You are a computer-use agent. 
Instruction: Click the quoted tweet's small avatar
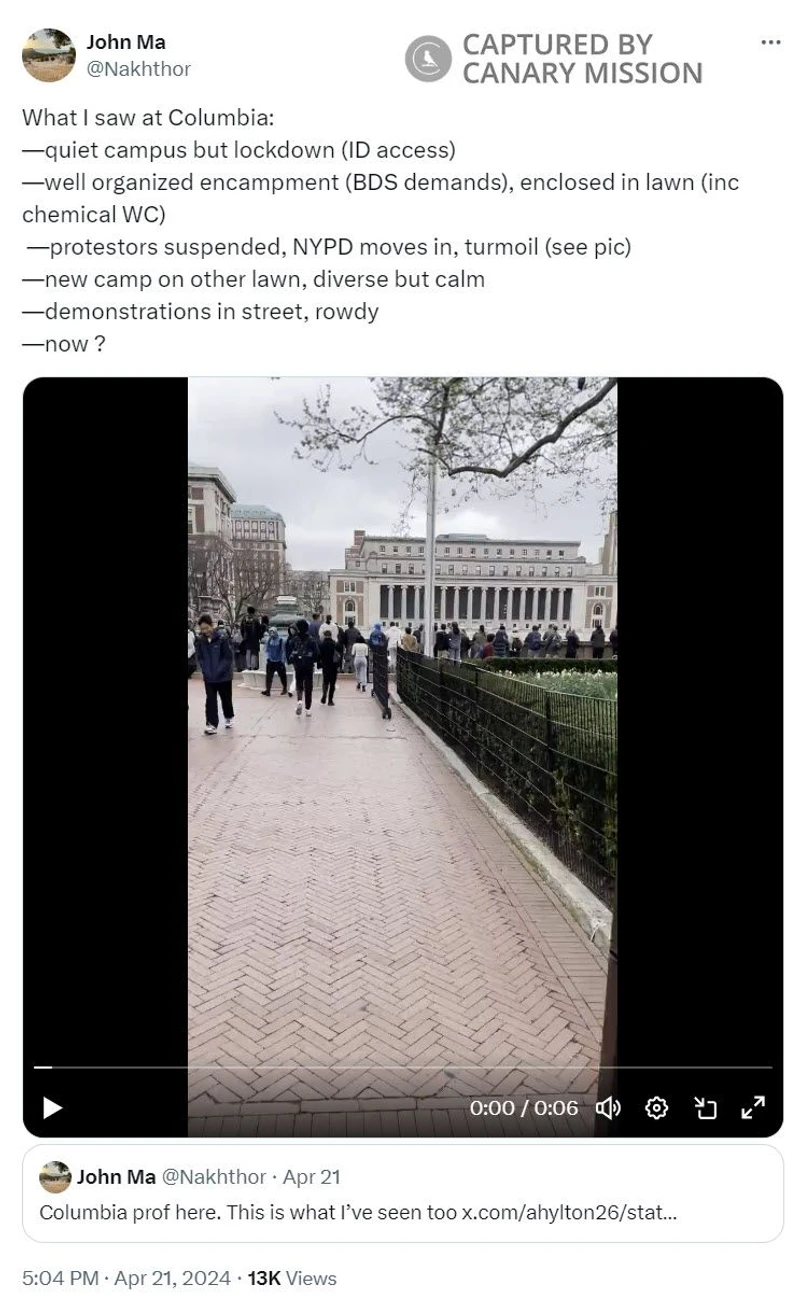point(55,1177)
